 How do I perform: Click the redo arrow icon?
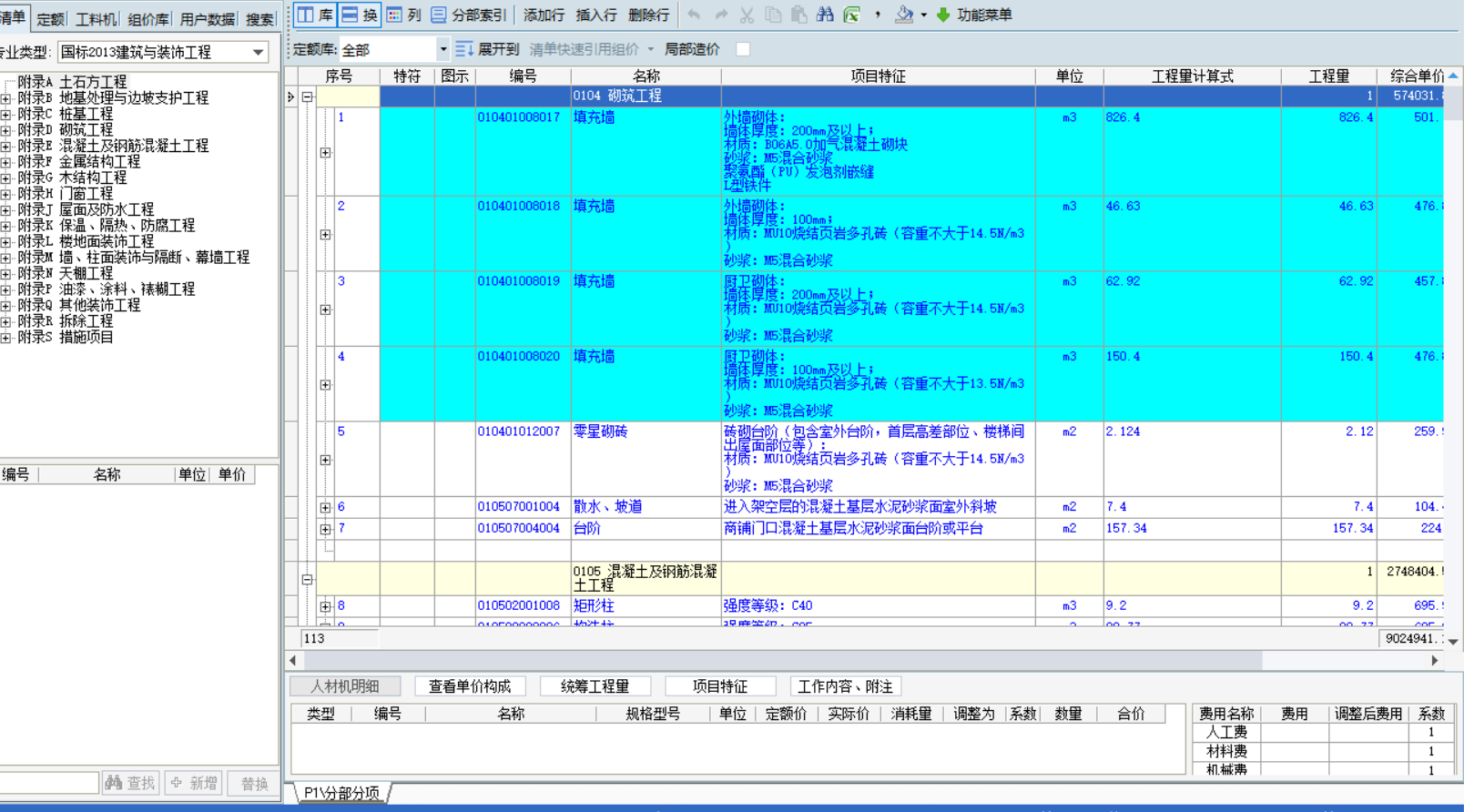(720, 15)
